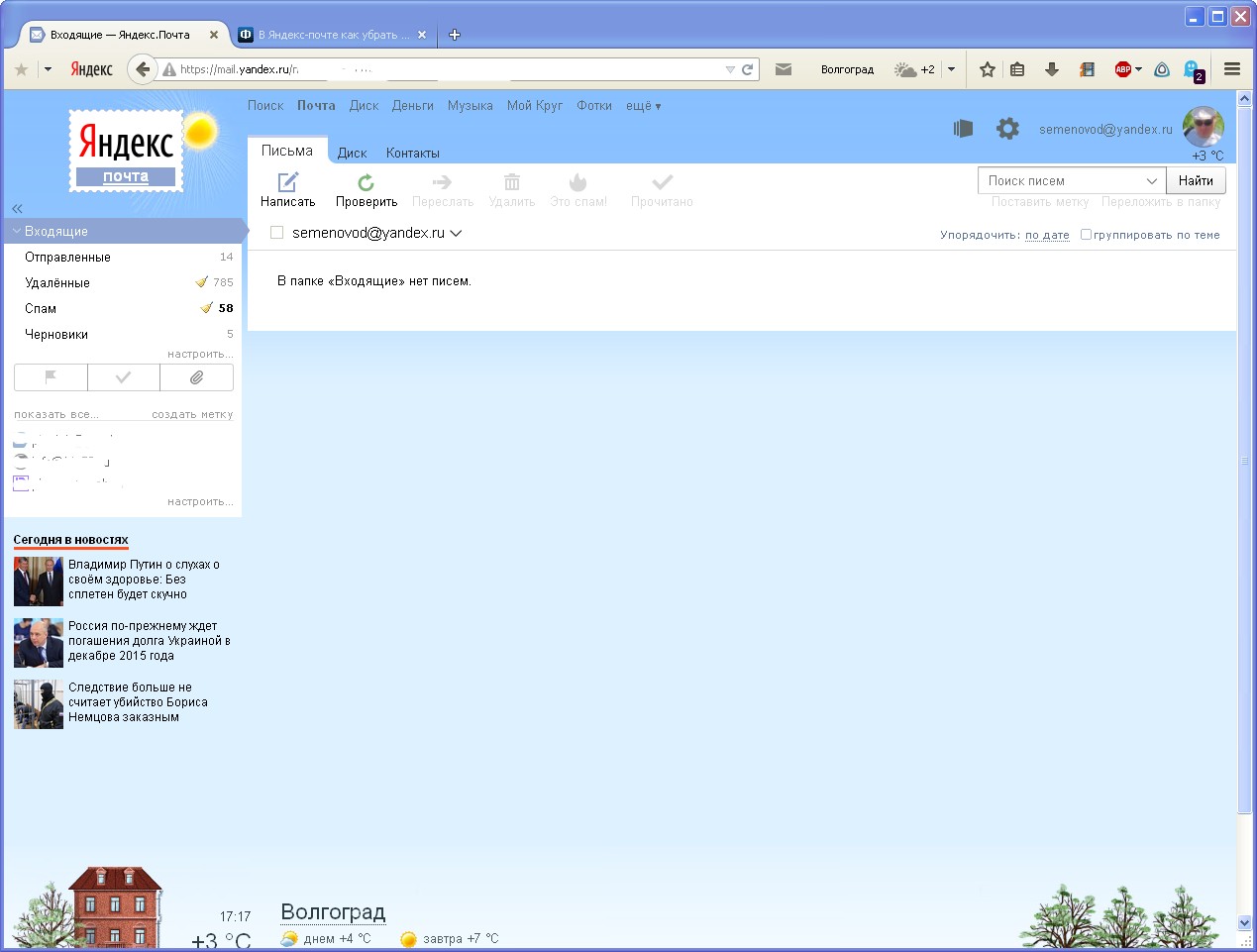Expand the ещё services menu
Image resolution: width=1257 pixels, height=952 pixels.
pos(643,106)
